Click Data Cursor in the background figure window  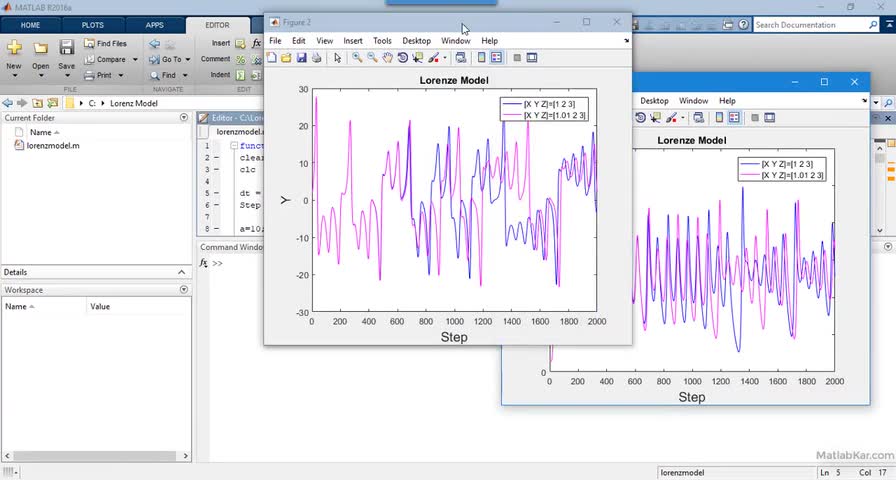[x=655, y=118]
